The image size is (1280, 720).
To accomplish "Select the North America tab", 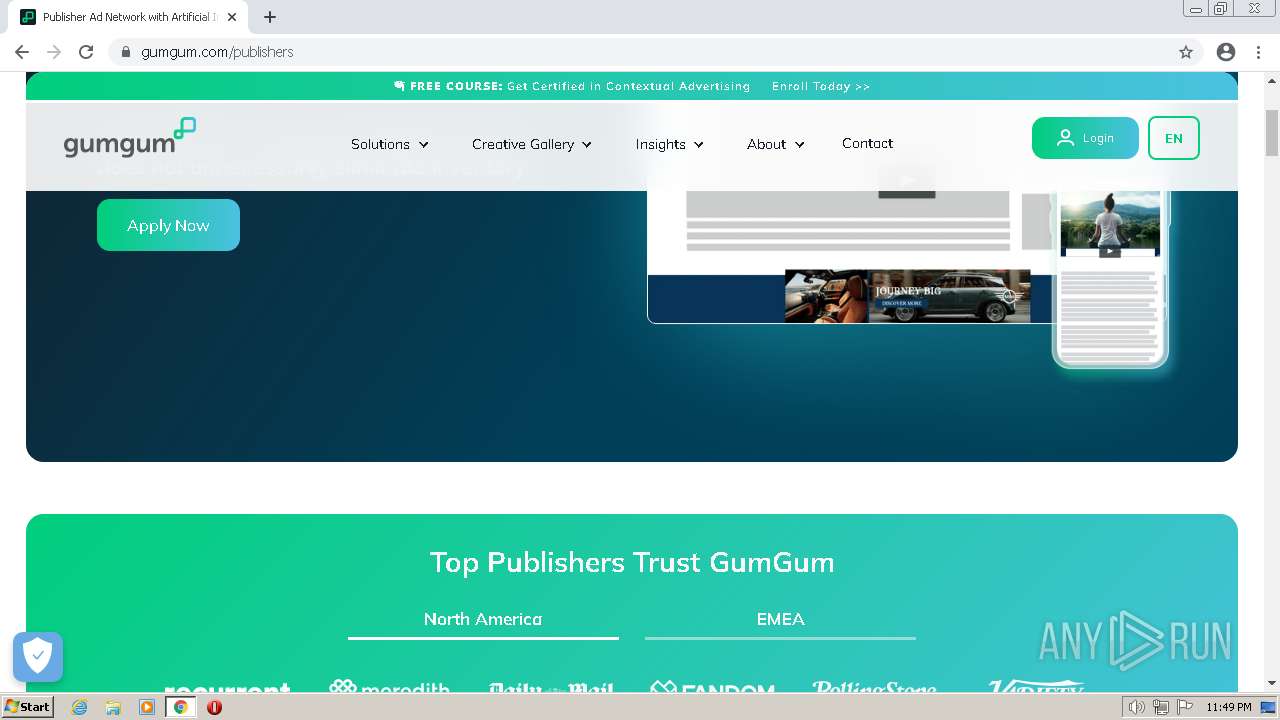I will coord(483,620).
